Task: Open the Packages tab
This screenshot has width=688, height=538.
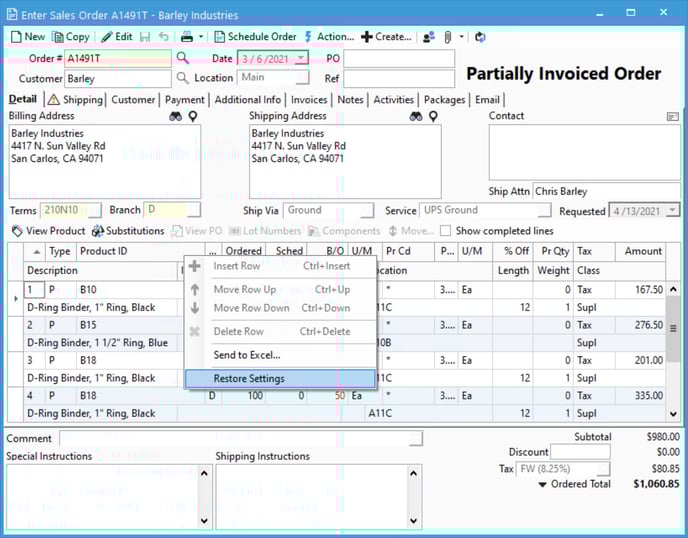Action: (444, 100)
